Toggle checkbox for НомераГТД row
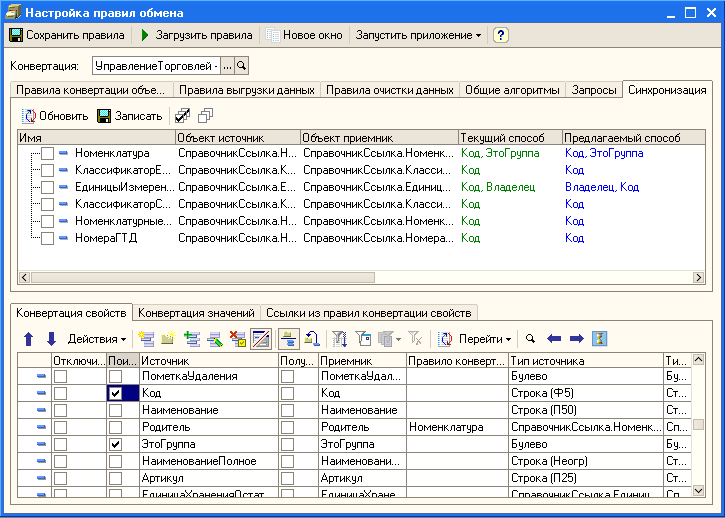 pyautogui.click(x=48, y=238)
